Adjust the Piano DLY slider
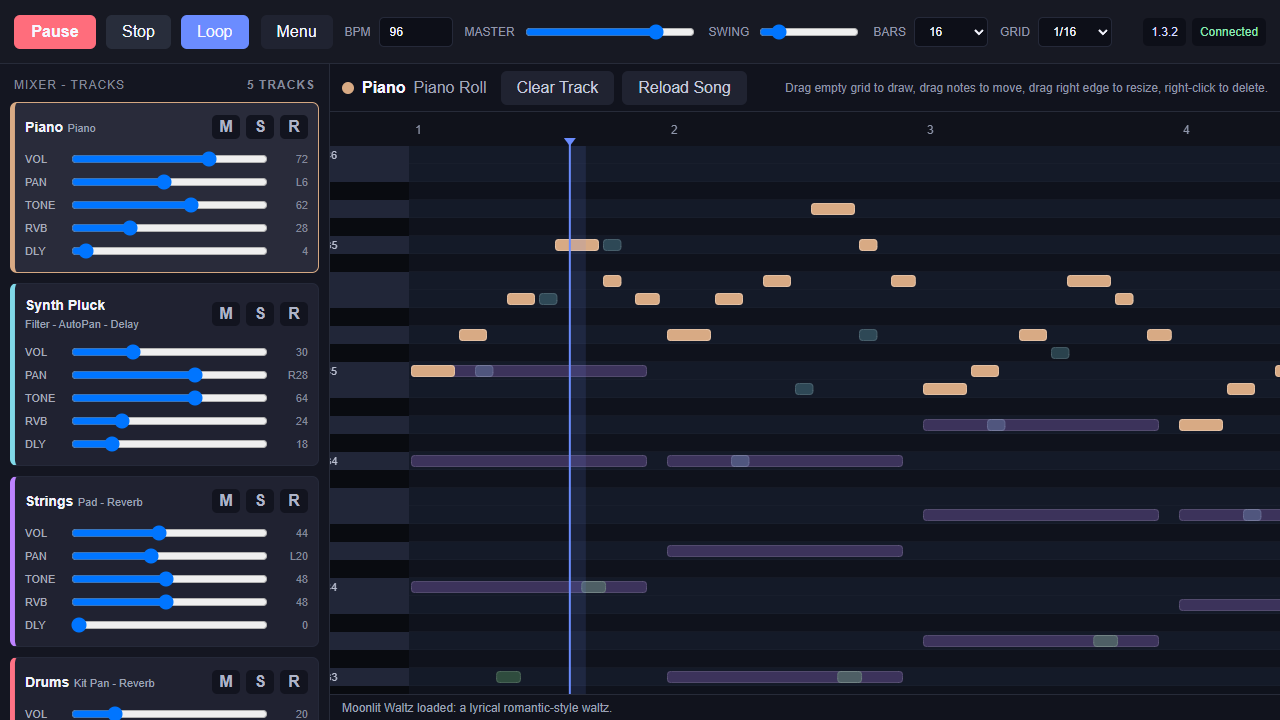The image size is (1280, 720). click(x=169, y=251)
